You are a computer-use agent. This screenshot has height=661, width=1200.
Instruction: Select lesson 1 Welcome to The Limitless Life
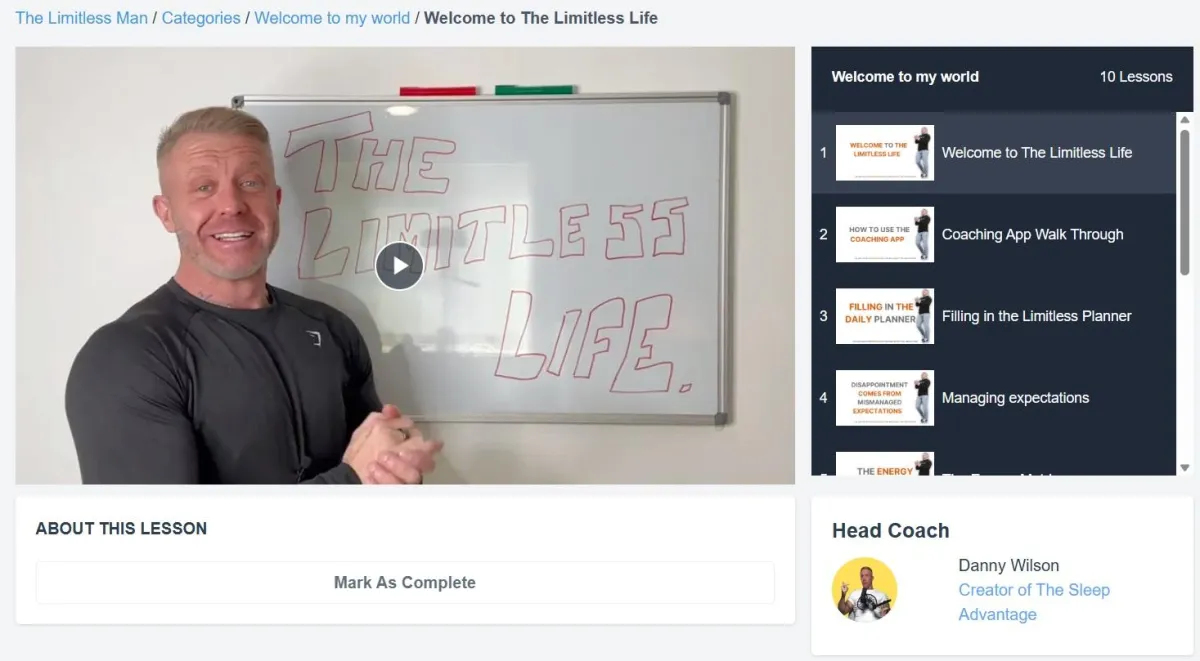tap(994, 153)
